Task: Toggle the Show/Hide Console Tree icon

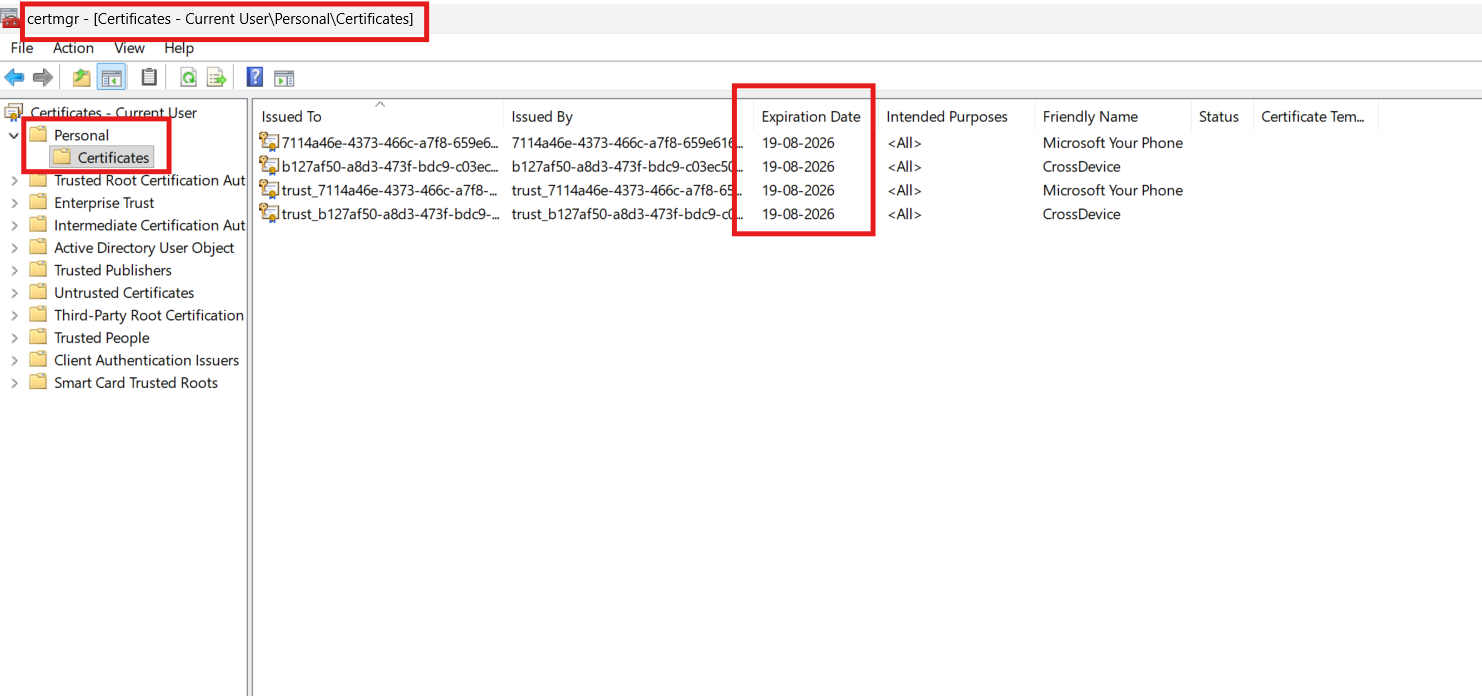Action: (111, 77)
